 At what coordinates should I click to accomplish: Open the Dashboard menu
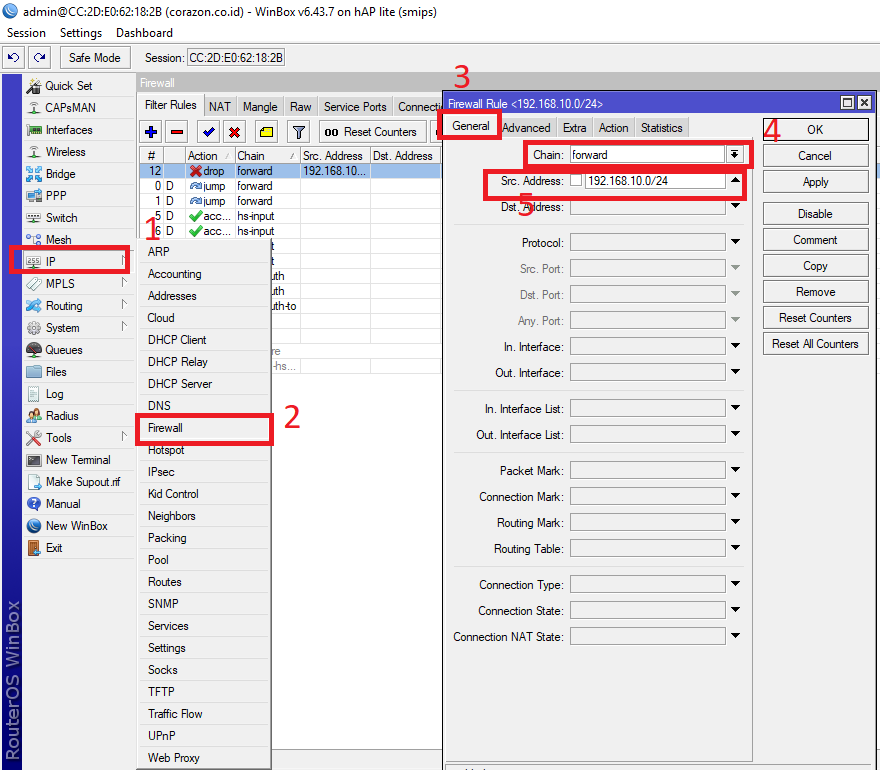tap(144, 33)
